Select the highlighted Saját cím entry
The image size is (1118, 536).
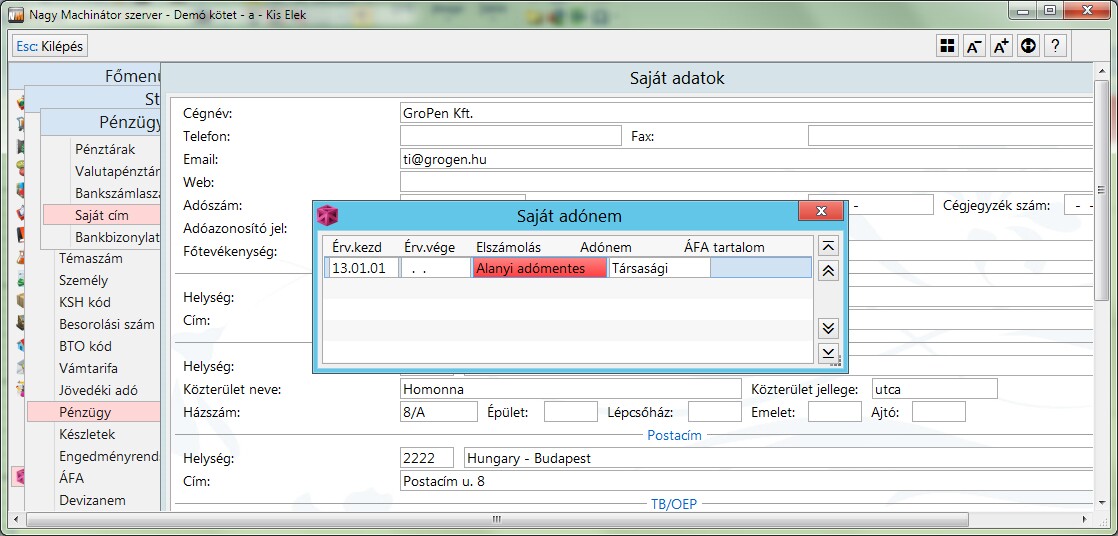tap(102, 215)
